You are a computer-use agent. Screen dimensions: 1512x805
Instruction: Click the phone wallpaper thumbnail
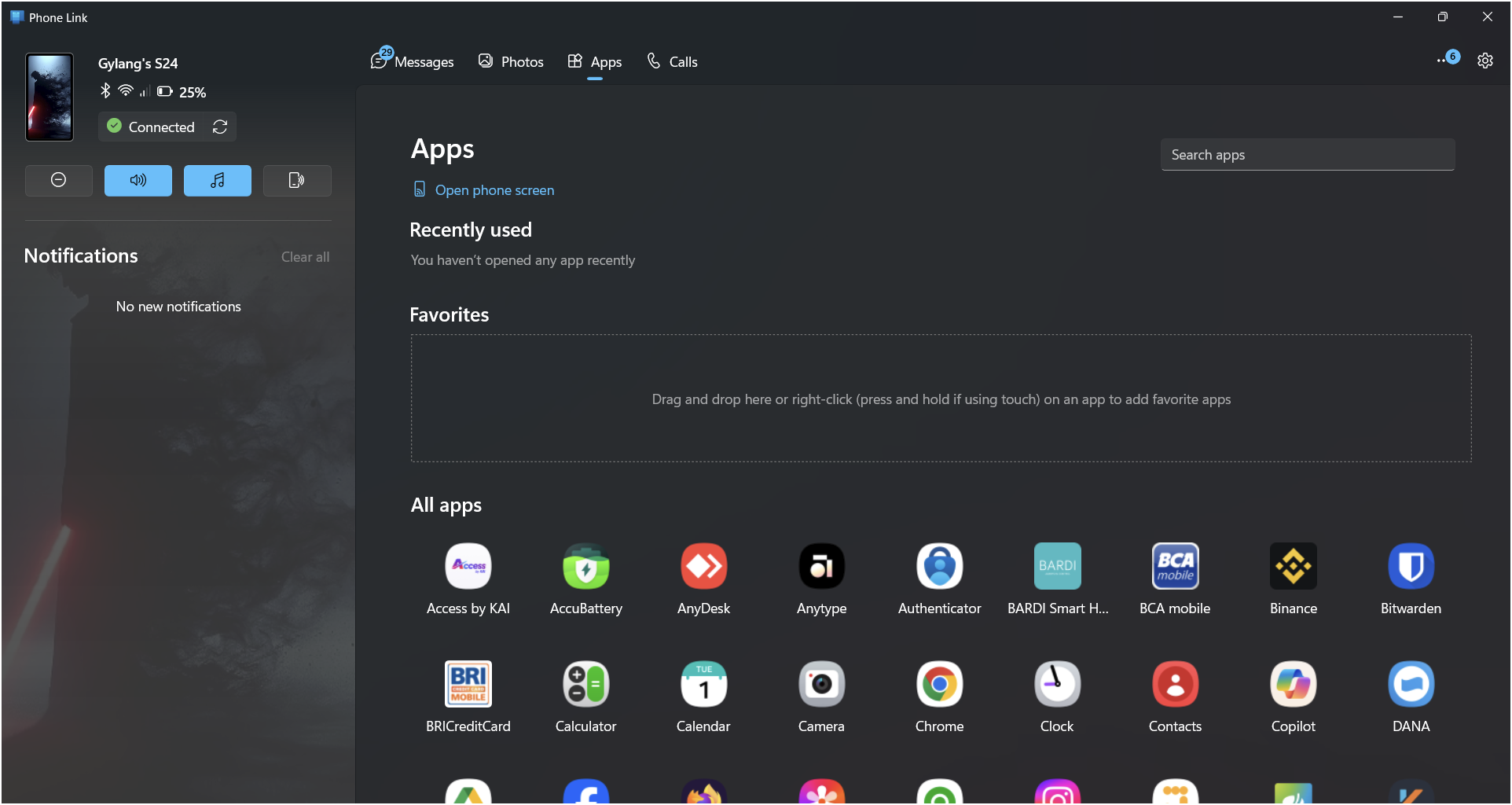[50, 97]
